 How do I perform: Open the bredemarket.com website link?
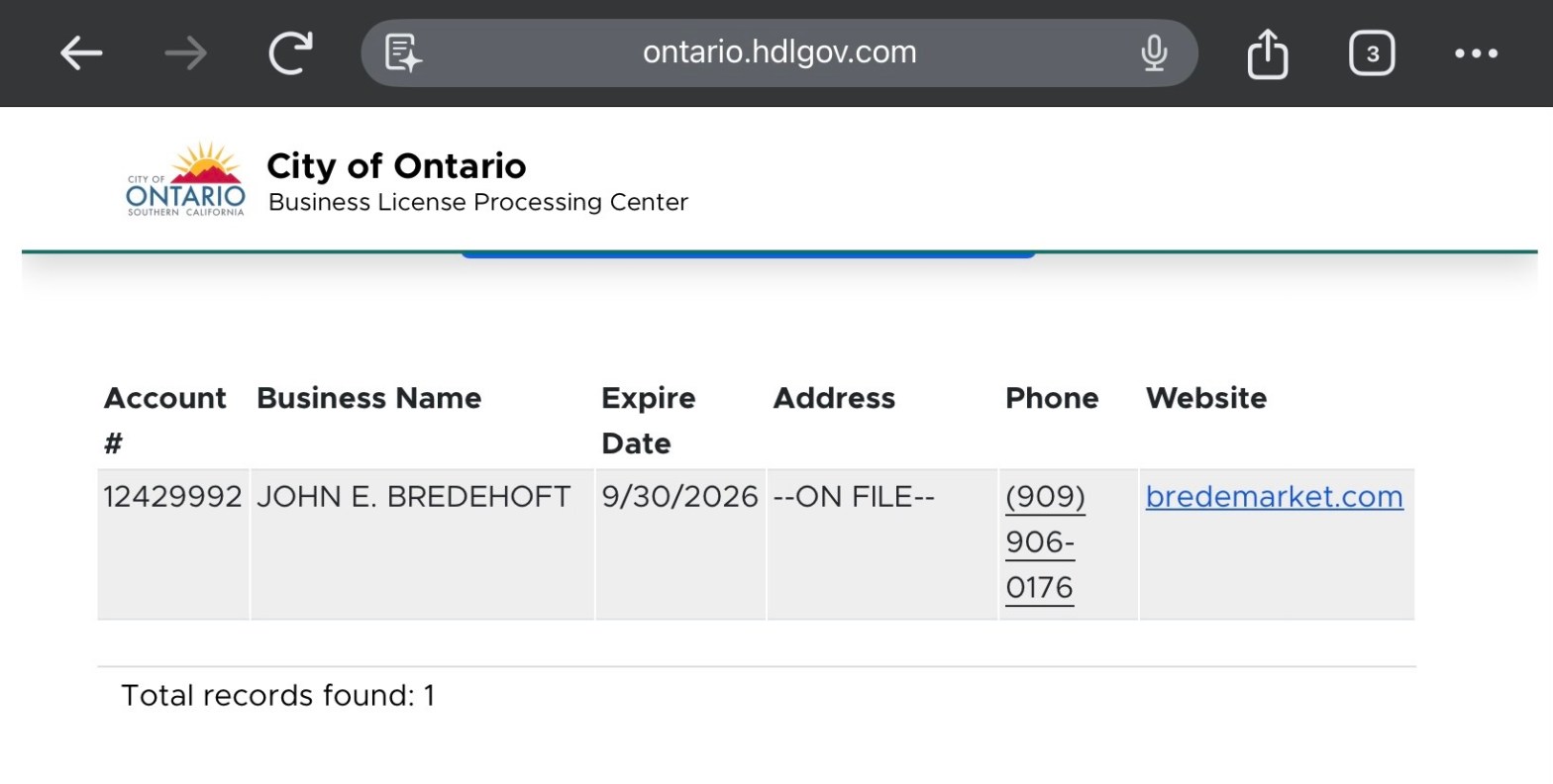point(1274,497)
